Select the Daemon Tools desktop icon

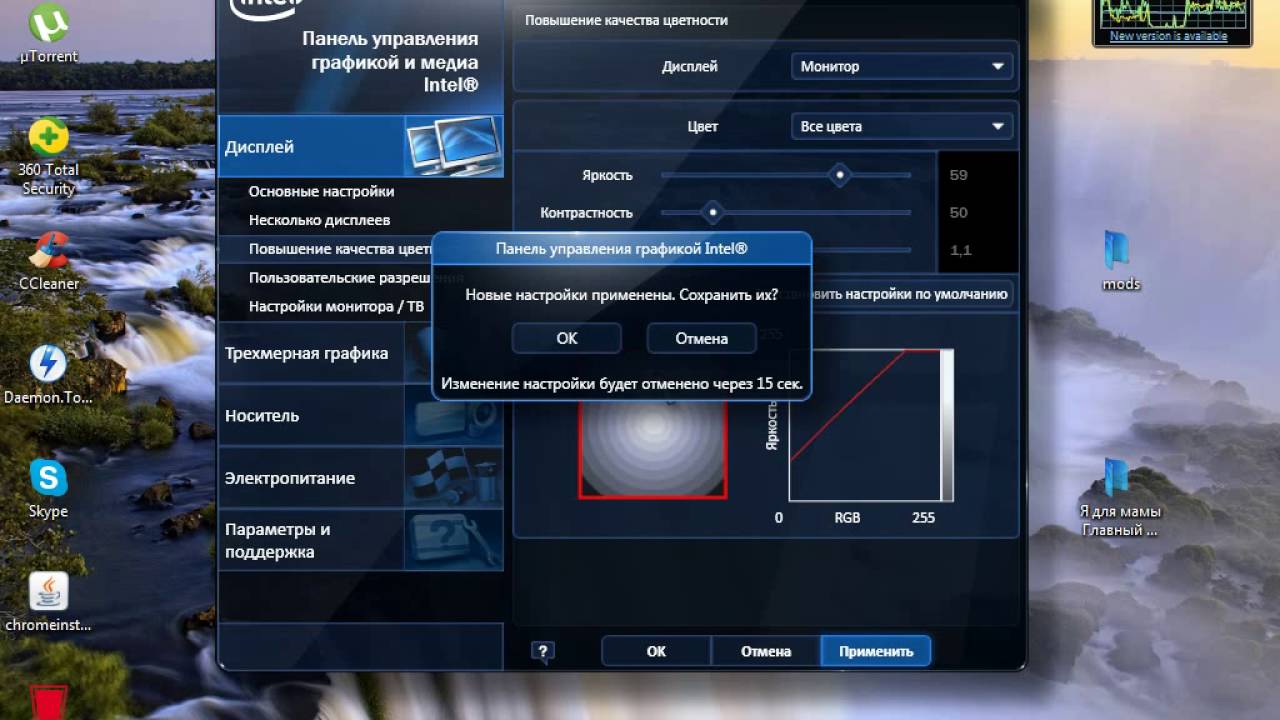[48, 375]
